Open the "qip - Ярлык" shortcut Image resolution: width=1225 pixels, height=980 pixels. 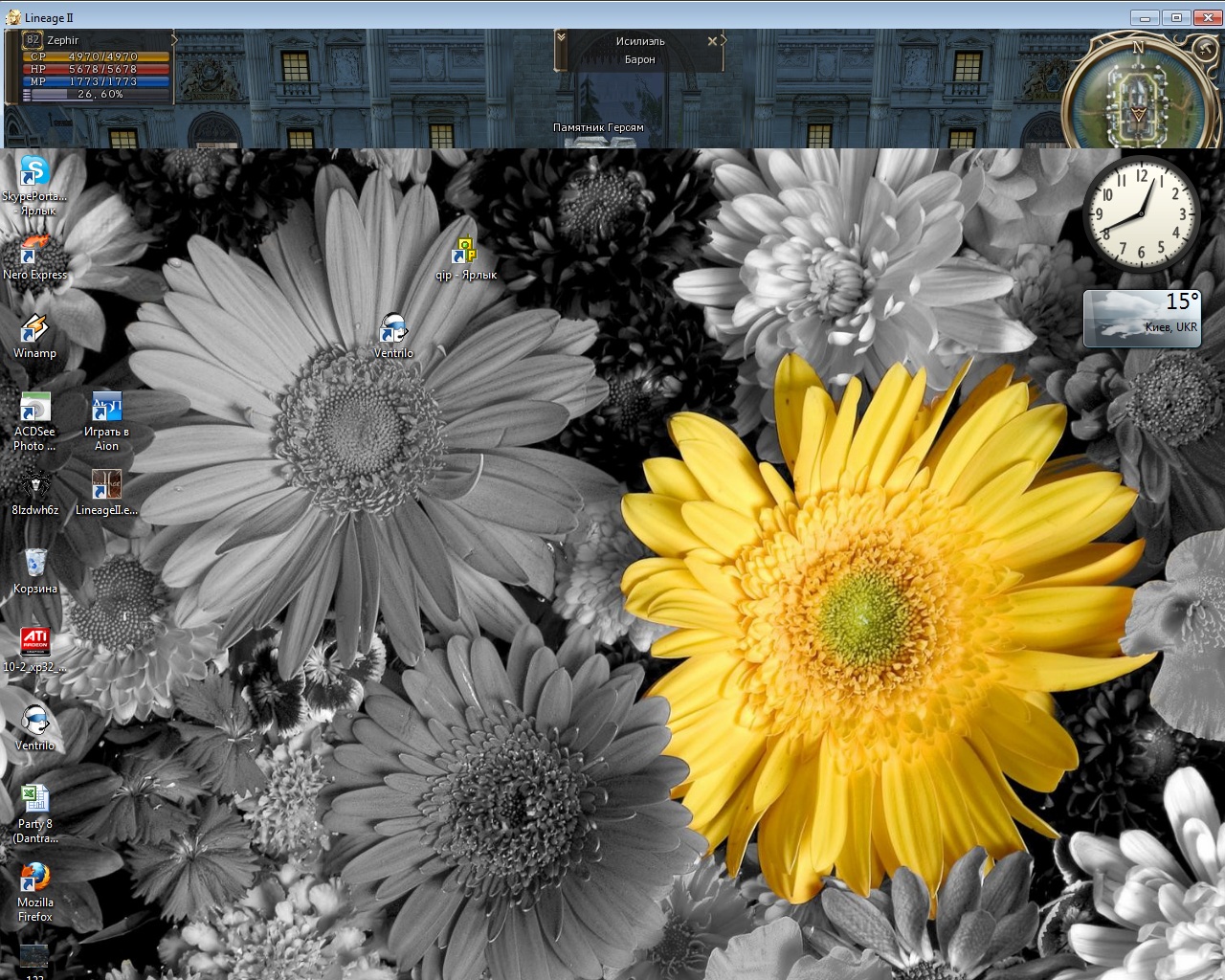tap(466, 258)
